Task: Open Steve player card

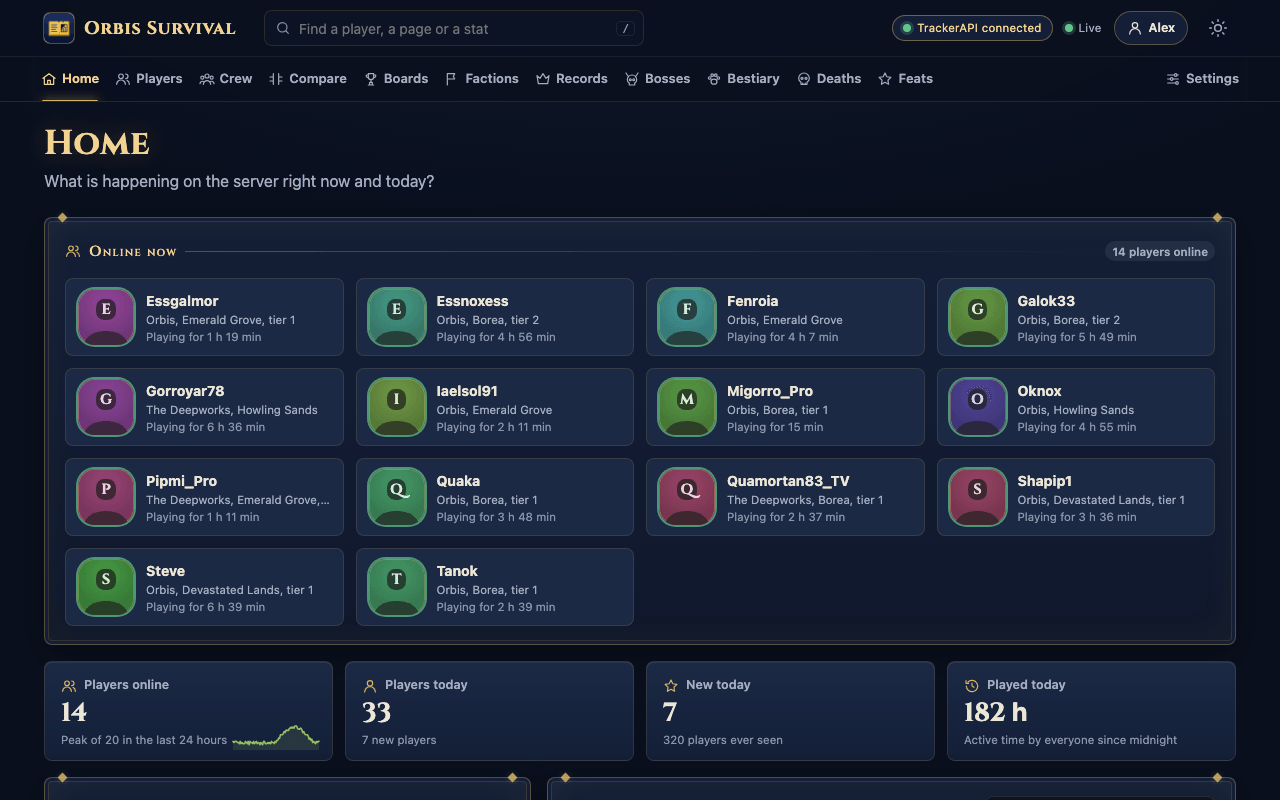Action: tap(204, 587)
